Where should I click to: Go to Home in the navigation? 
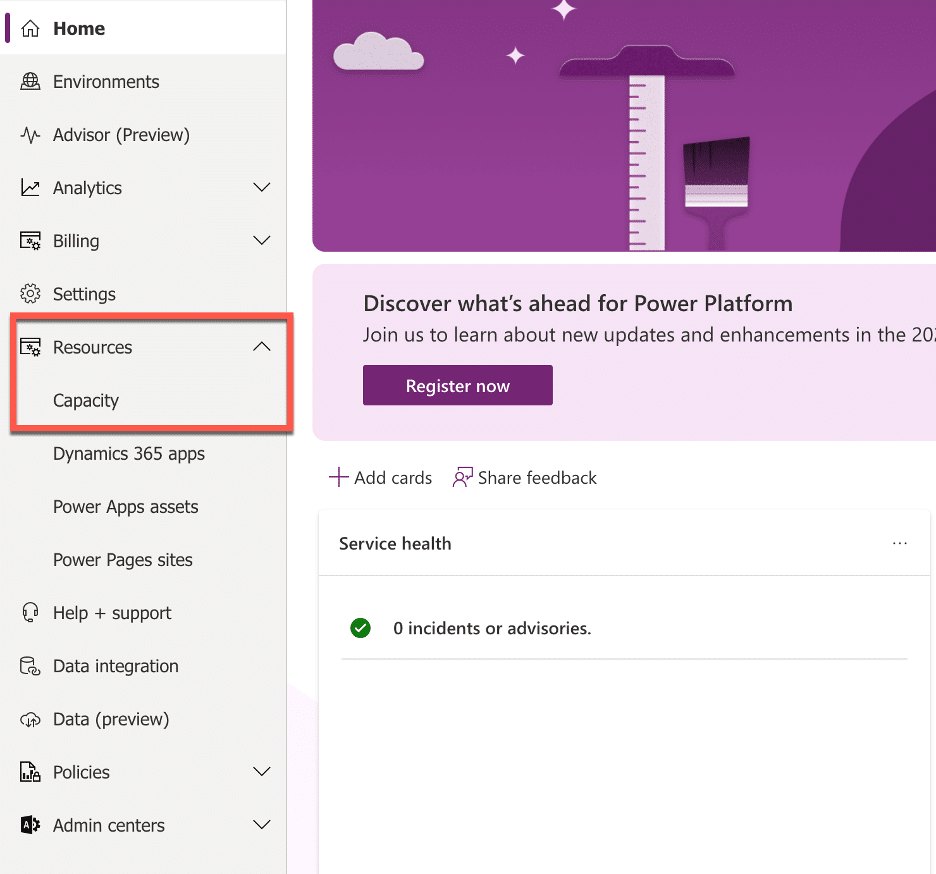[x=143, y=29]
